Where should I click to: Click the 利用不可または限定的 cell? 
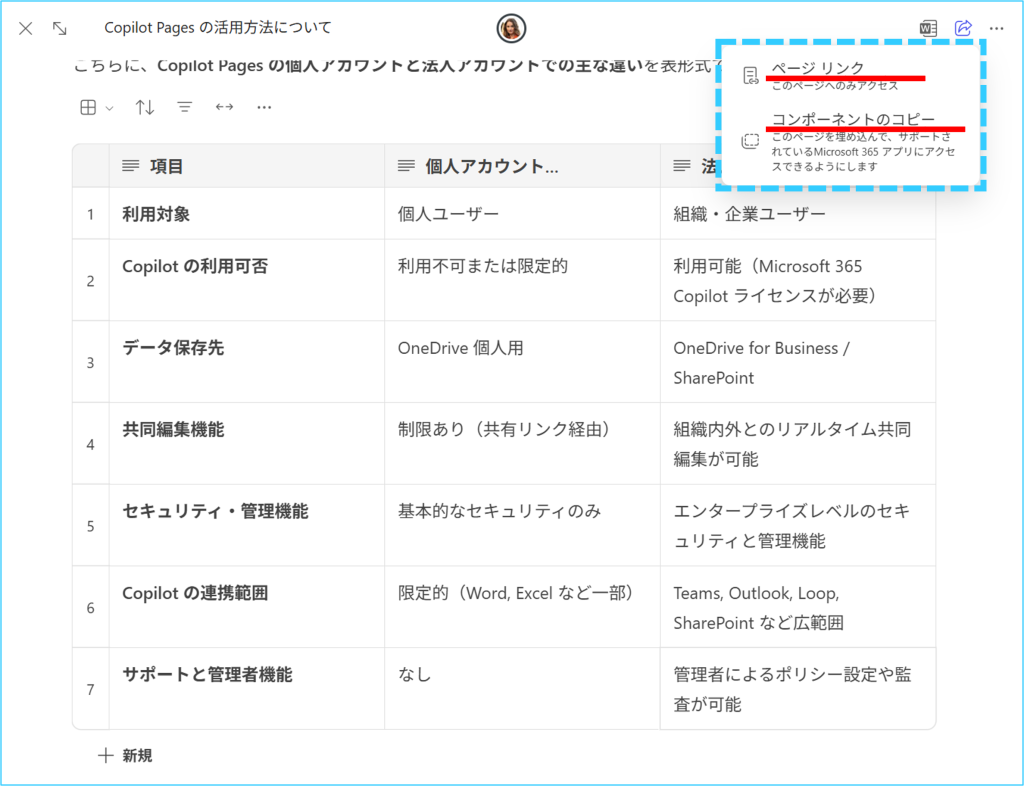pos(522,281)
